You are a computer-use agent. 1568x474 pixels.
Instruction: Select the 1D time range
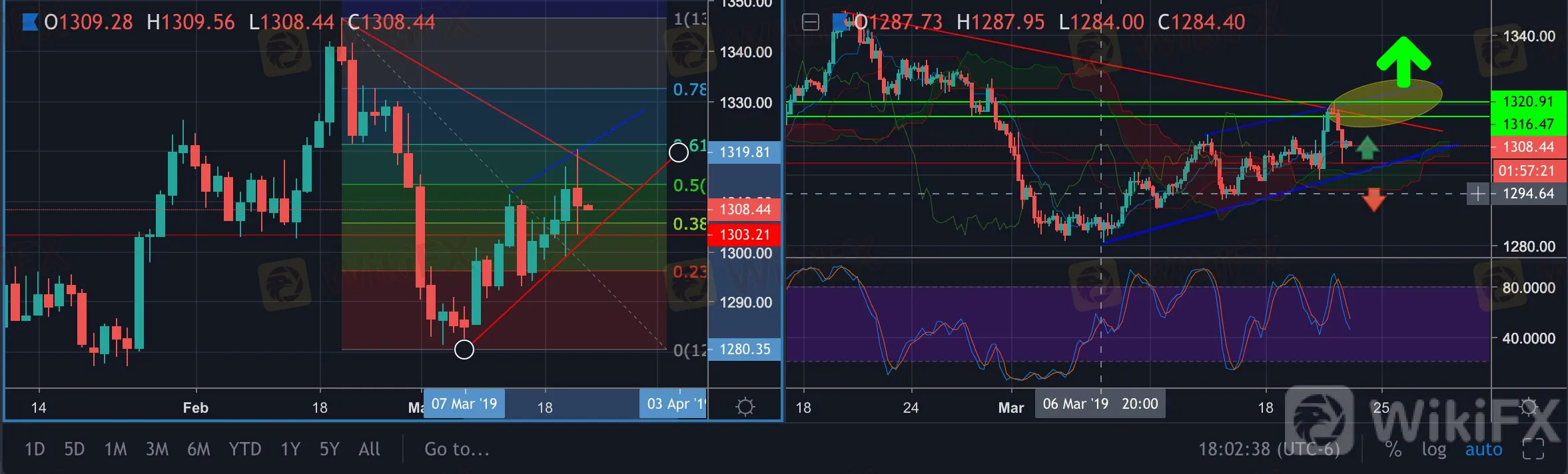pos(35,449)
